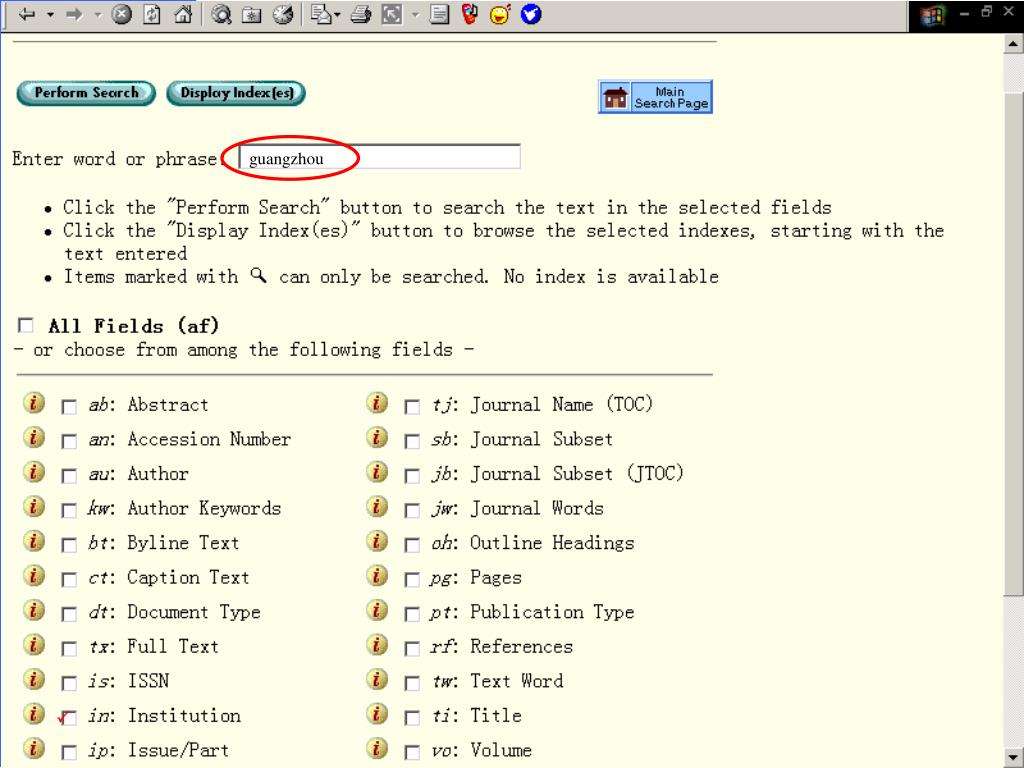The image size is (1024, 768).
Task: Click the red phone toolbar icon
Action: pos(470,14)
